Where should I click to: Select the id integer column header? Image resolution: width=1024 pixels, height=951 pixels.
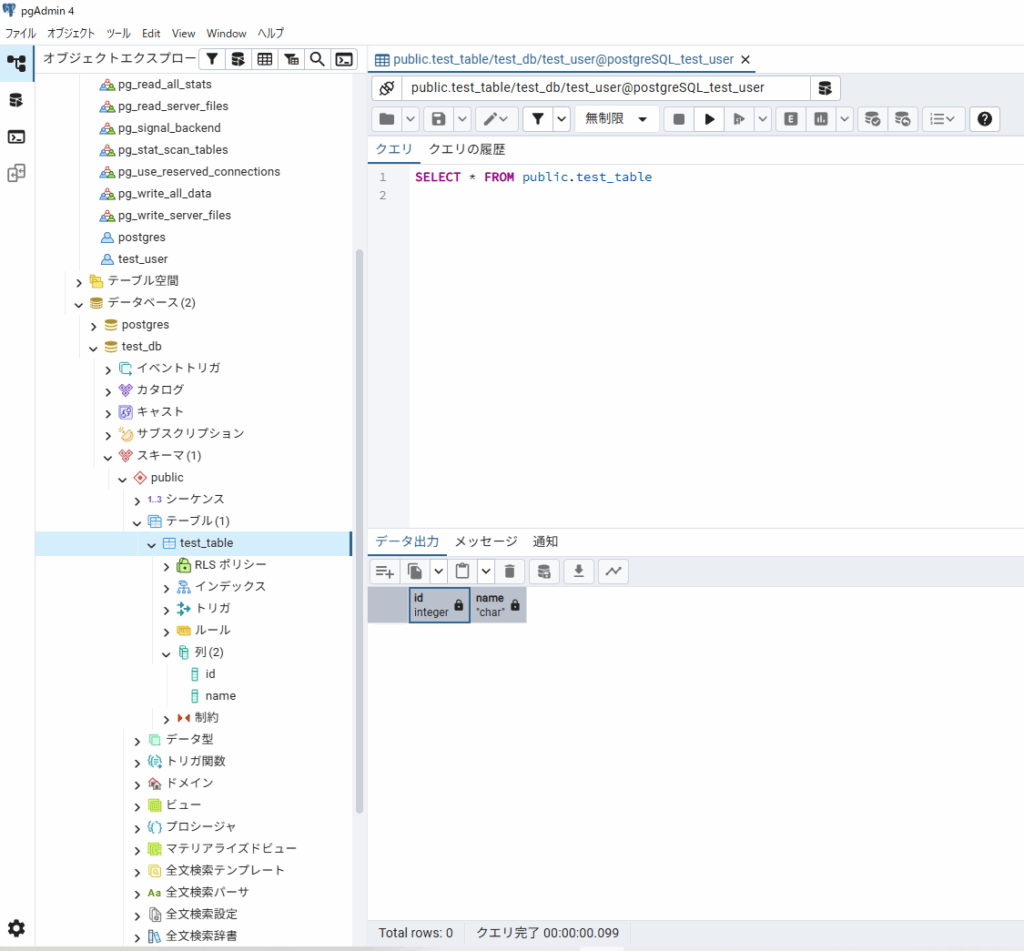440,605
